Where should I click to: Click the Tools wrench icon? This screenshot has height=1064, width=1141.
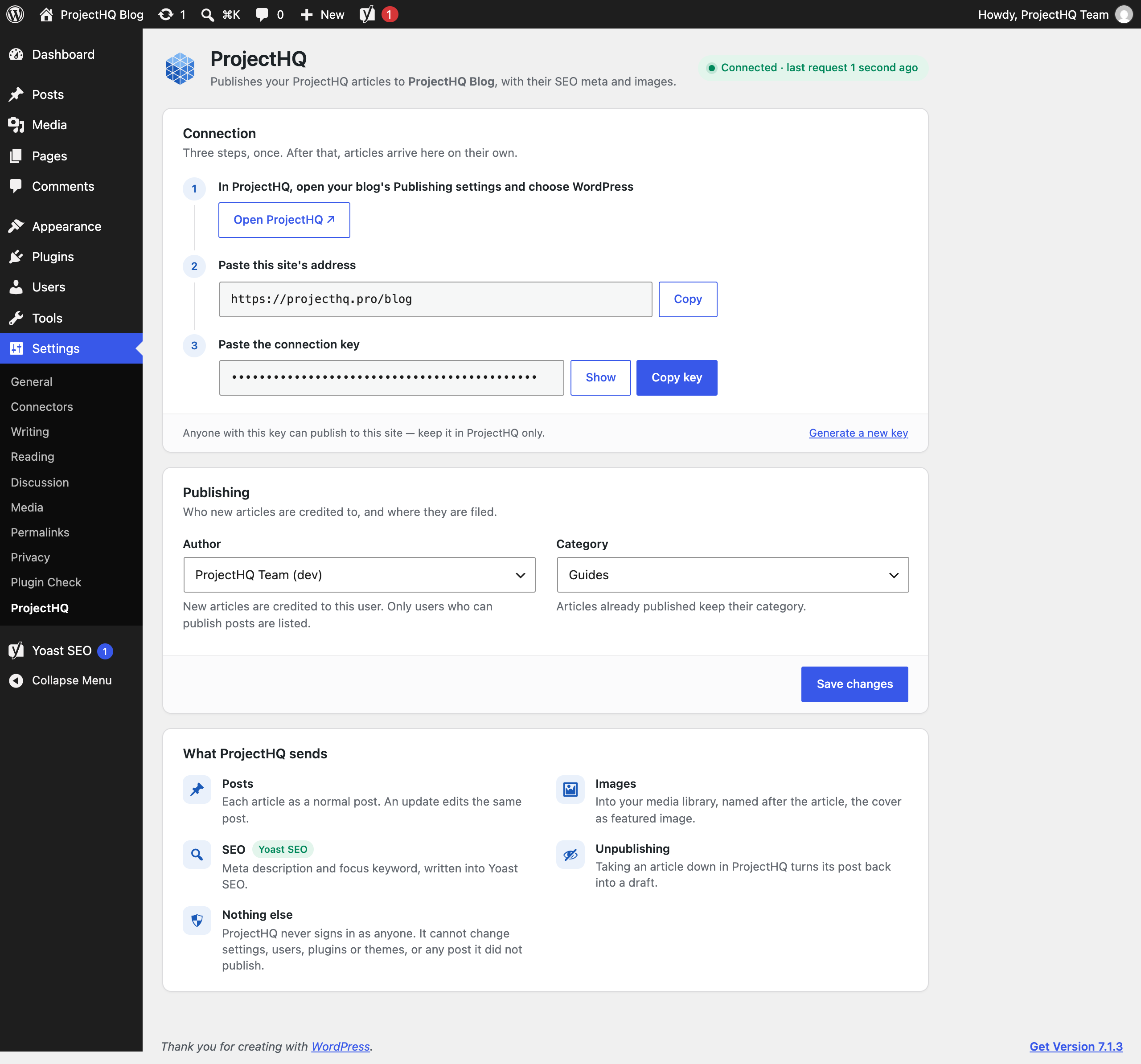[16, 318]
